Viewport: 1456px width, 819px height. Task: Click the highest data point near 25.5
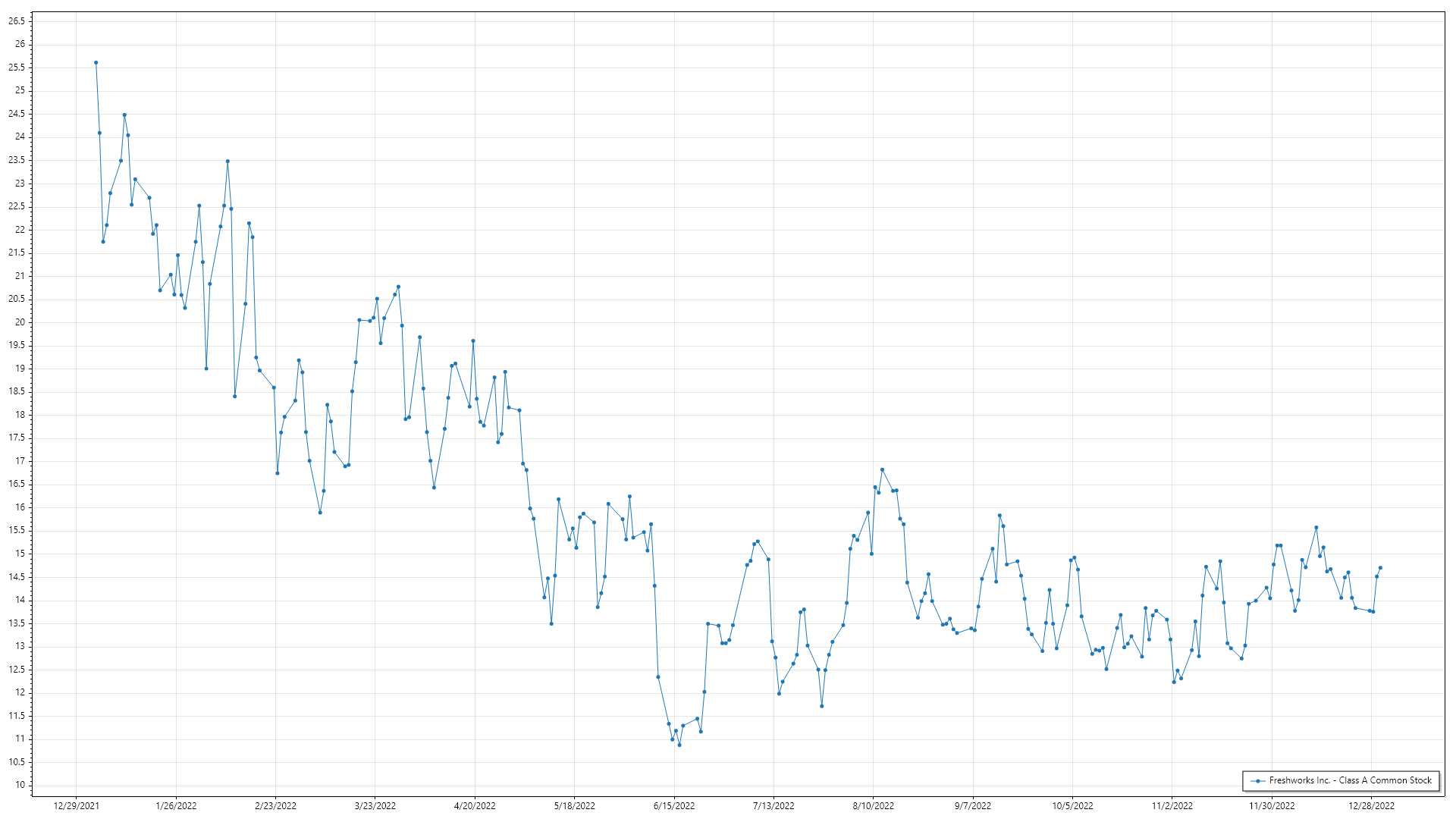[x=96, y=63]
